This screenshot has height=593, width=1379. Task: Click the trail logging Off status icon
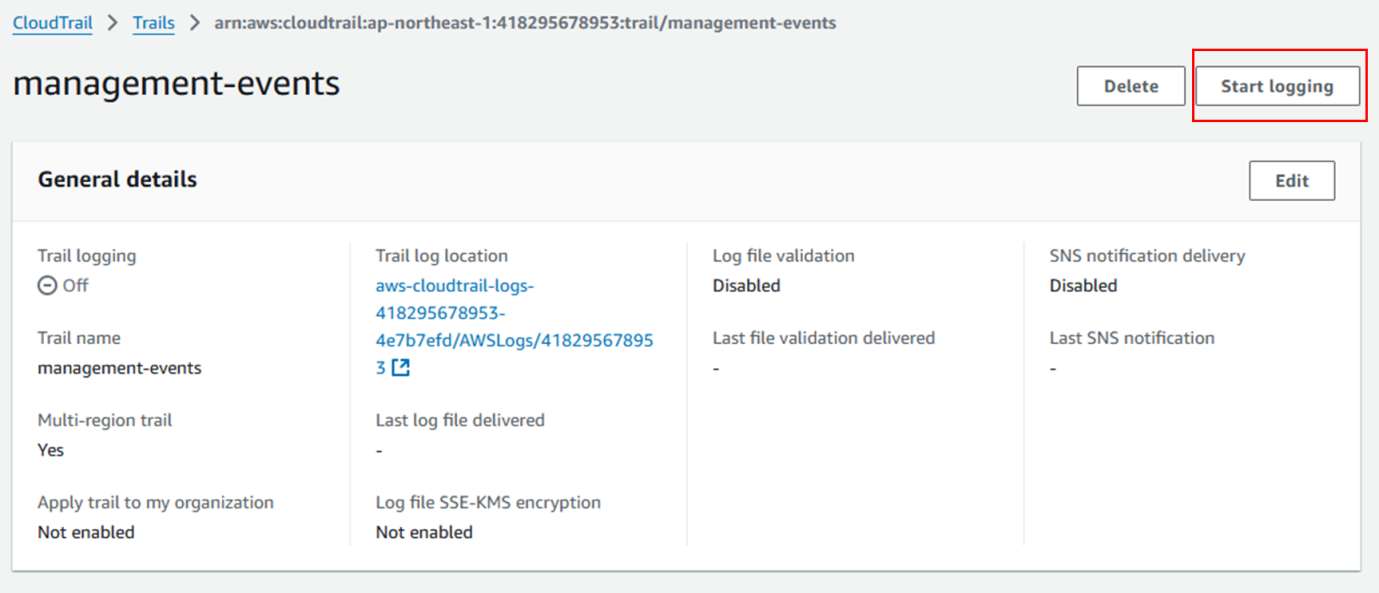tap(47, 286)
